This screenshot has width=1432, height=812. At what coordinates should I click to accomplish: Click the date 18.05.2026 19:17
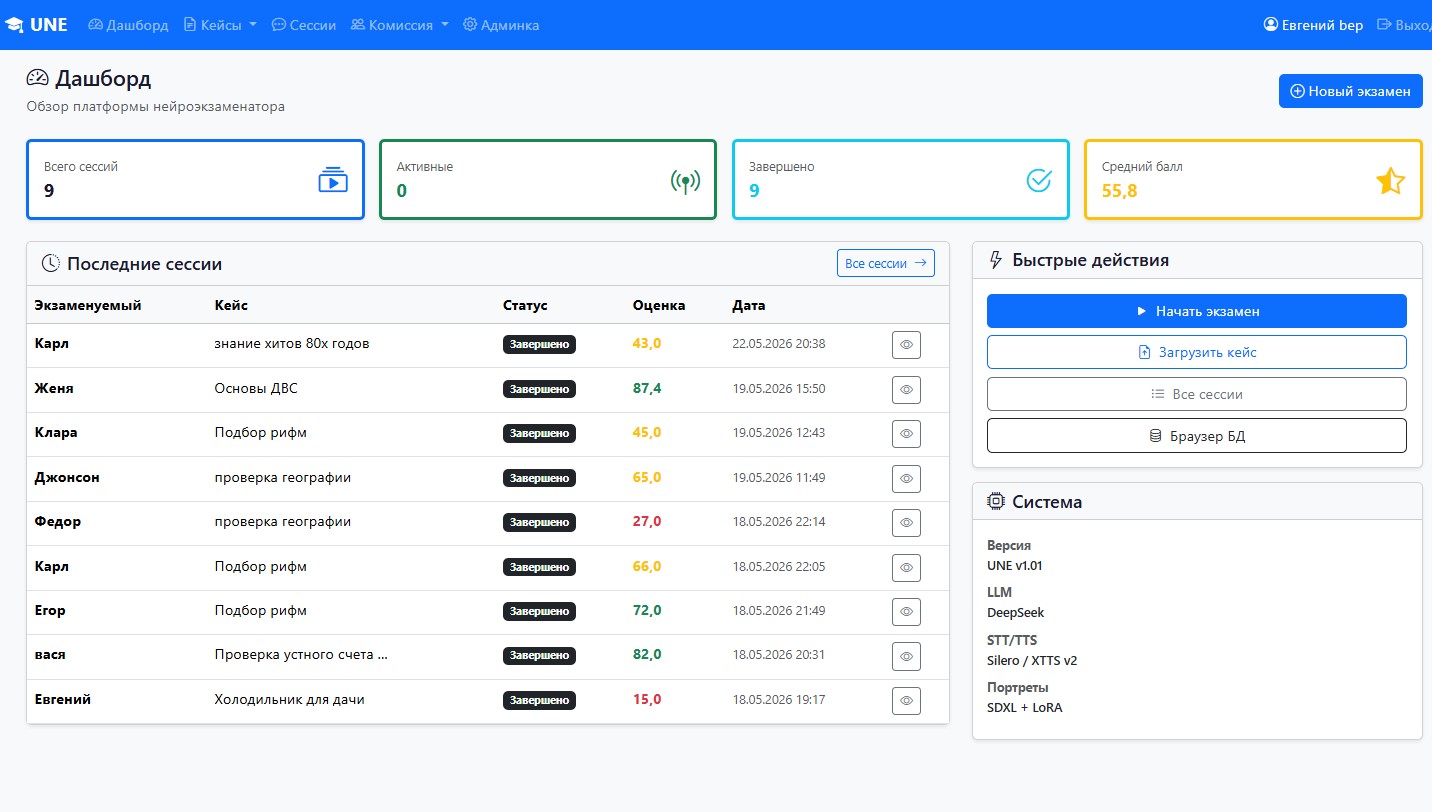[x=779, y=700]
